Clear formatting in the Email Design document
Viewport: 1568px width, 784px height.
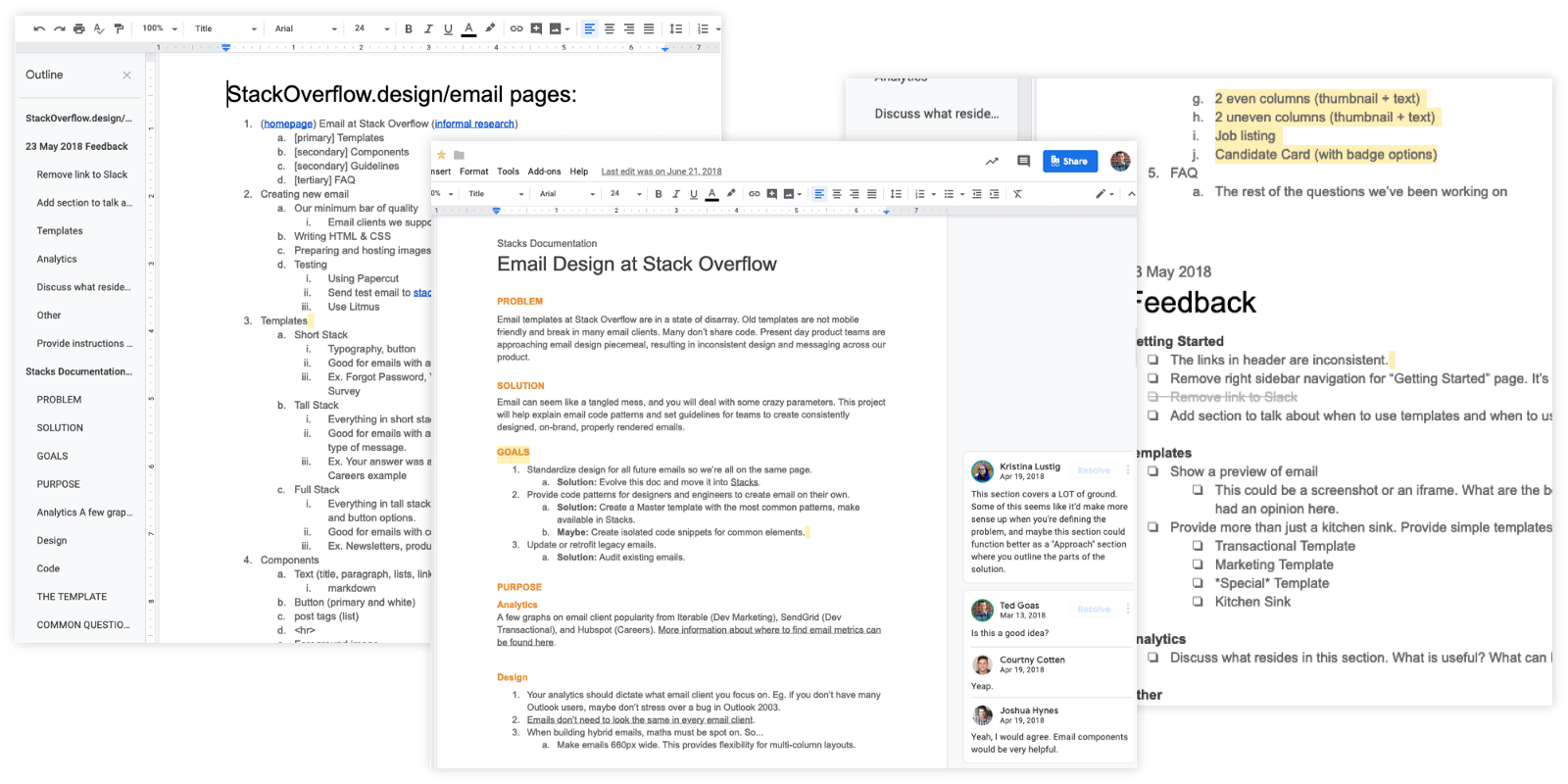(x=1018, y=194)
